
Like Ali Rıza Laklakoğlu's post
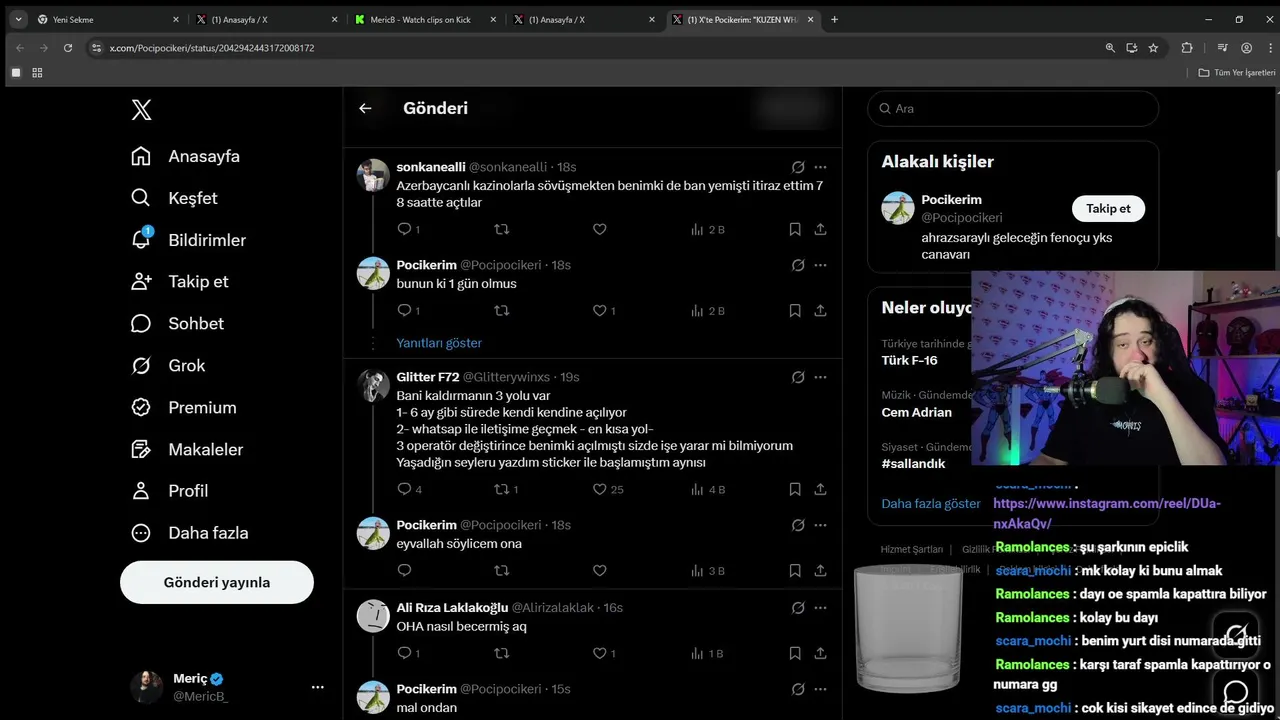[600, 653]
